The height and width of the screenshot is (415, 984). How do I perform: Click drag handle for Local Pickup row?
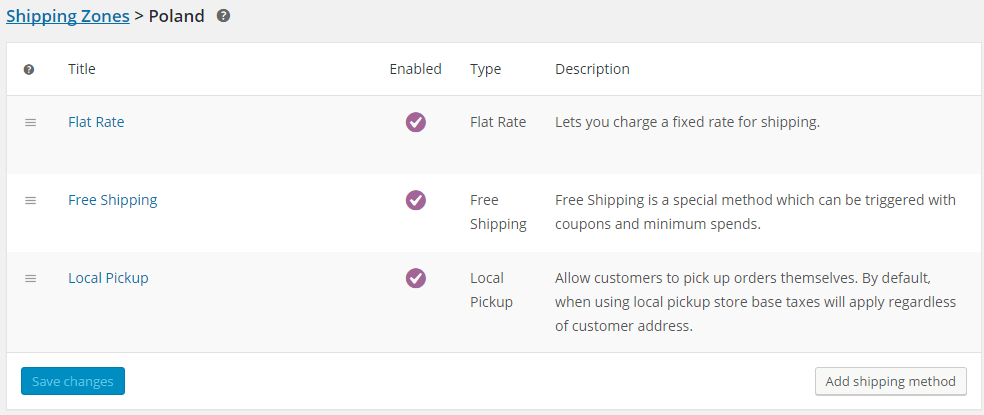(30, 278)
